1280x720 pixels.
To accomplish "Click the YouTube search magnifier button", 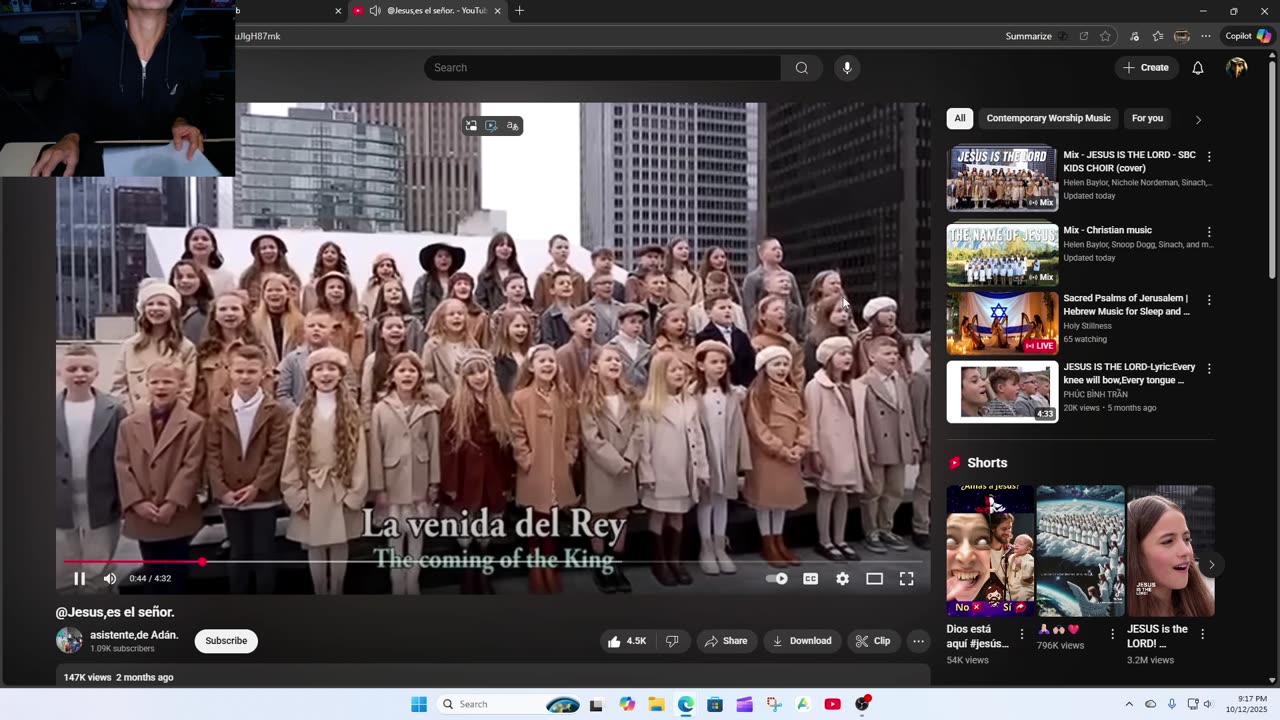I will 802,68.
